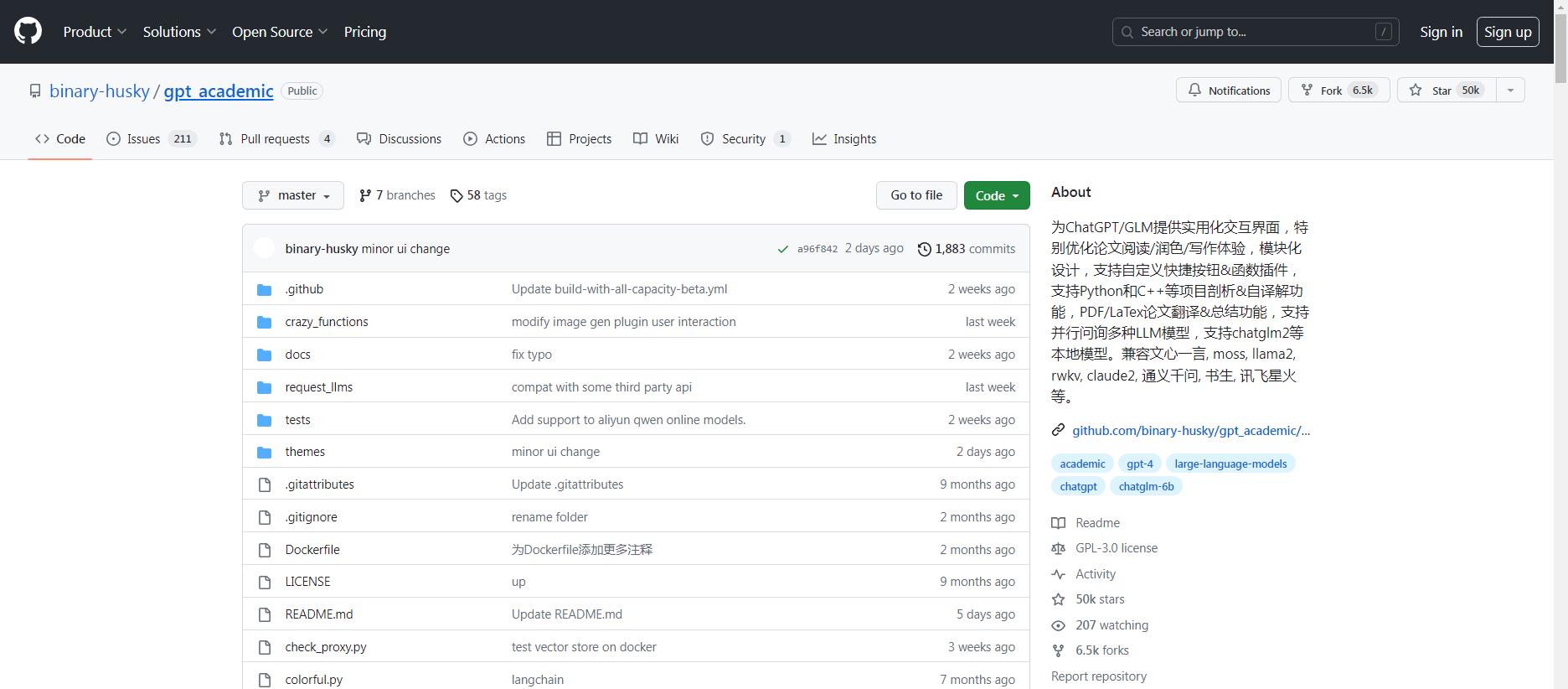Click the link chain icon under About
The width and height of the screenshot is (1568, 689).
[1059, 430]
